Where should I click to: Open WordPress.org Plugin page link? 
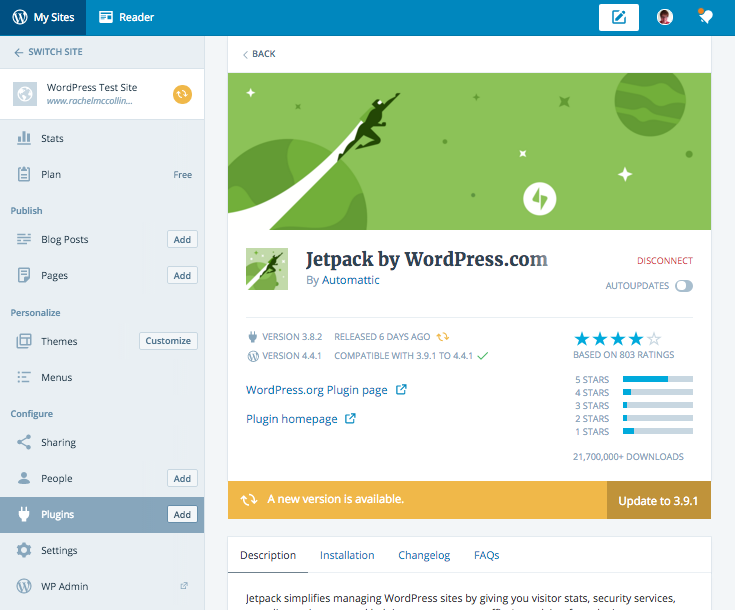(x=317, y=390)
